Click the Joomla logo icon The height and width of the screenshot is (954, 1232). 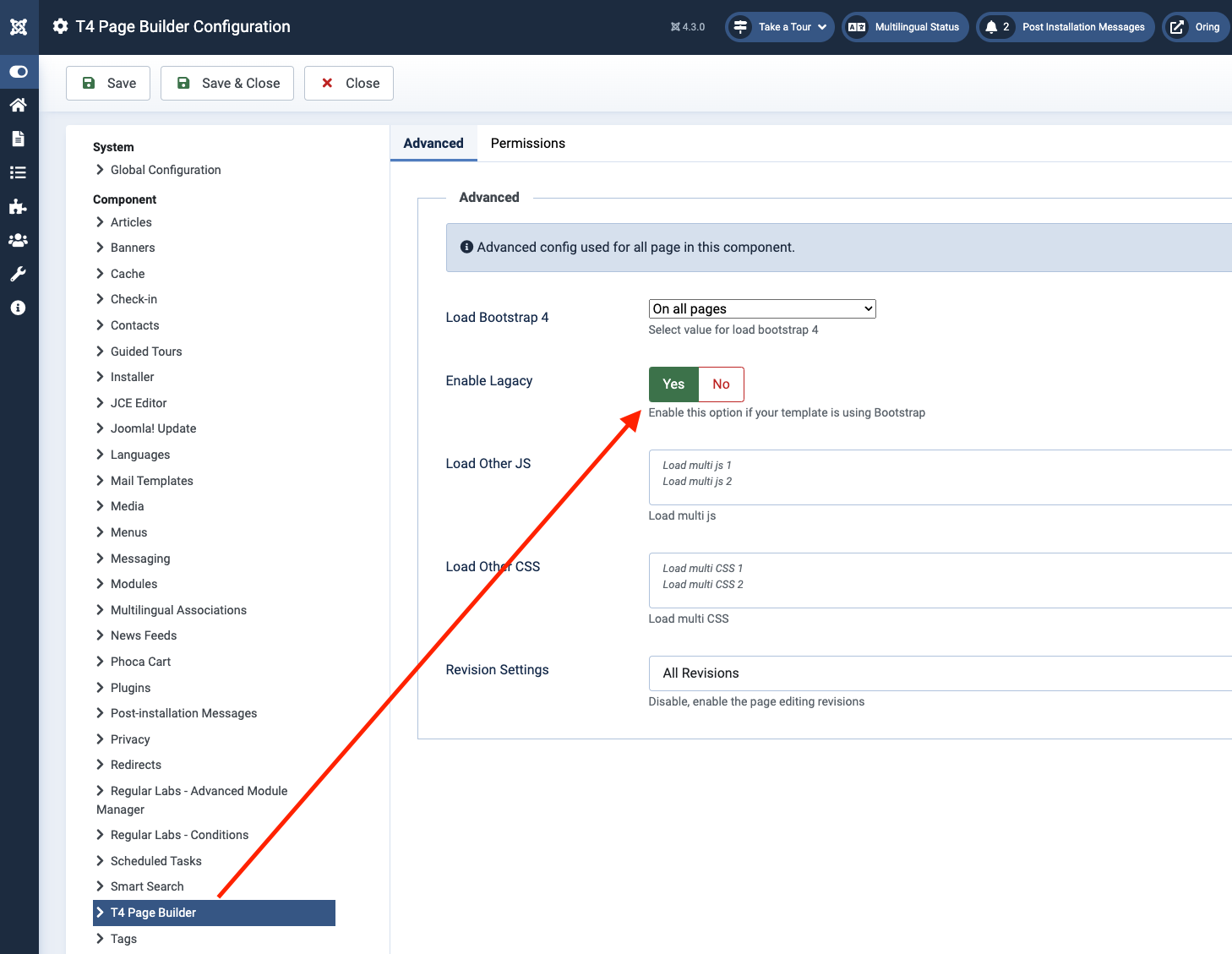[19, 27]
